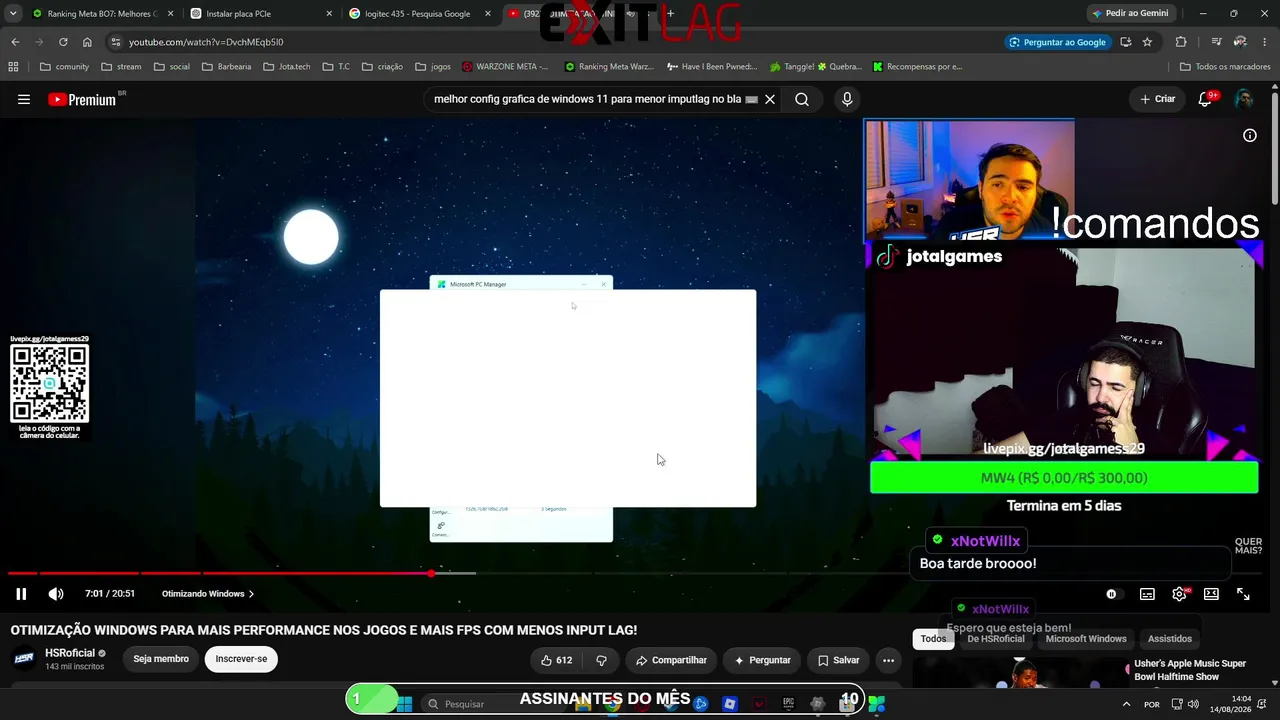Open more actions ellipsis menu

click(x=888, y=660)
